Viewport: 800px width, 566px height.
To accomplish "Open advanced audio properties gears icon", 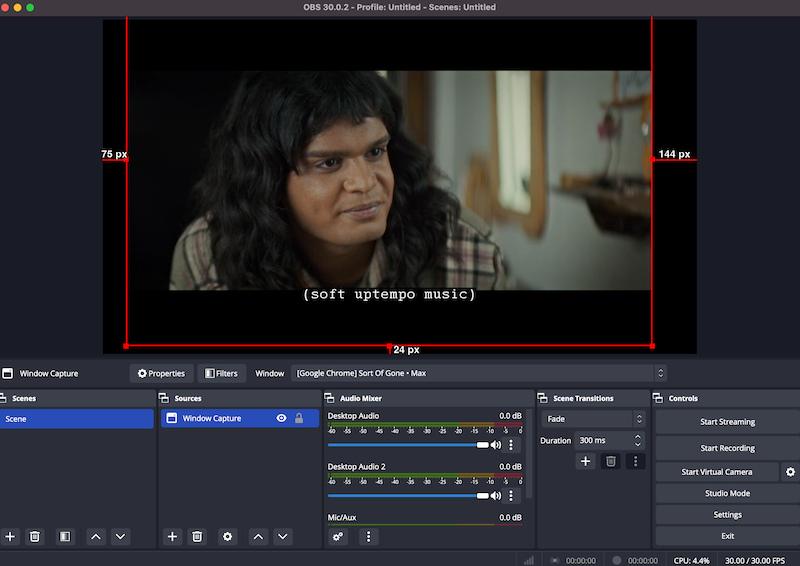I will [x=338, y=536].
